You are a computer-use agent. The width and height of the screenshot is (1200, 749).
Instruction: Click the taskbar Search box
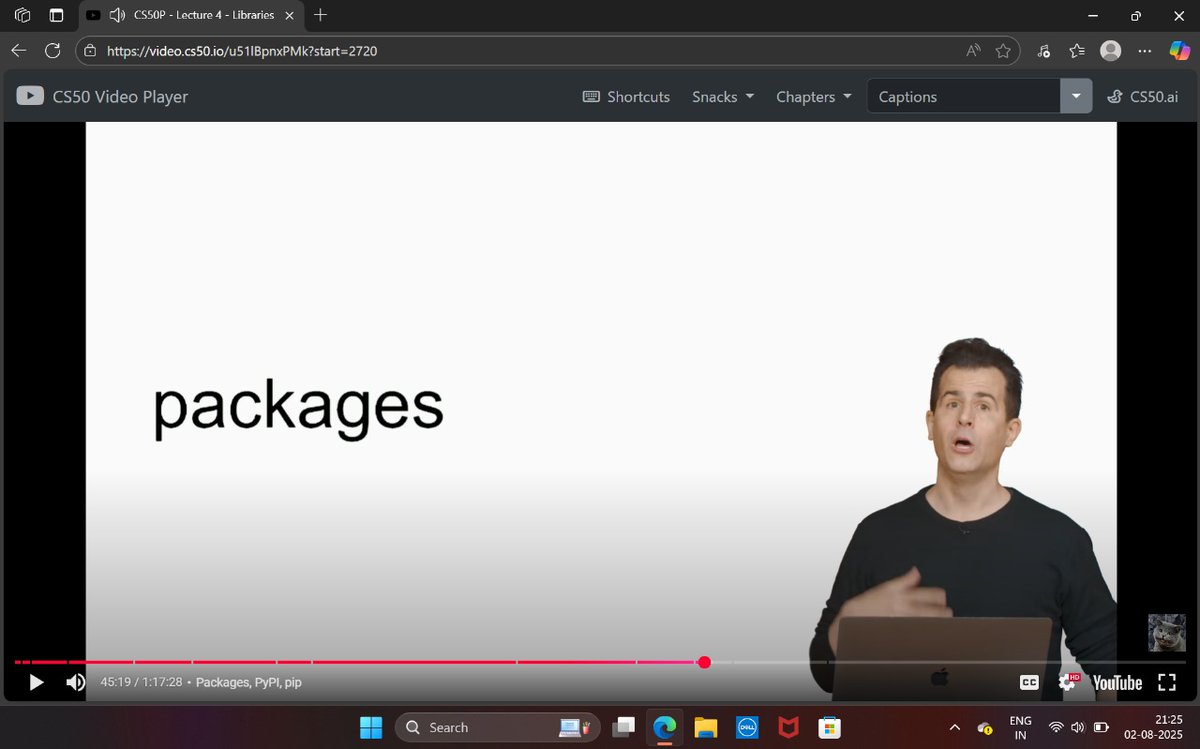coord(498,727)
